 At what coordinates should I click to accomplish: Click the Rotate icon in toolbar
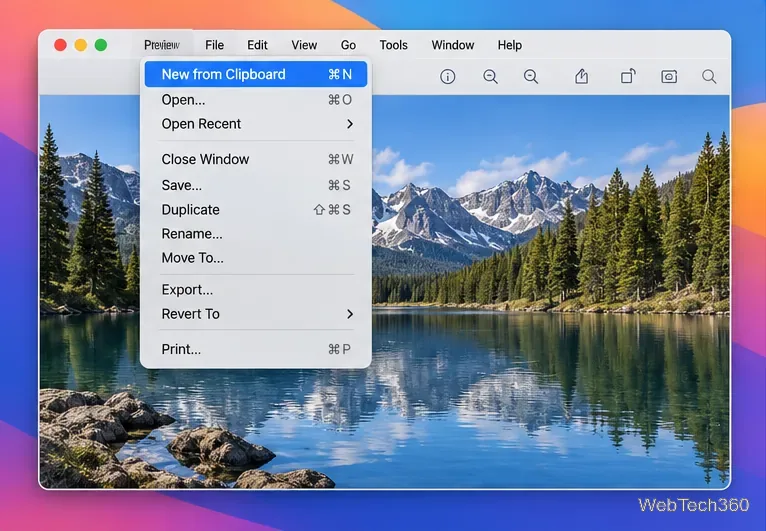(x=628, y=76)
